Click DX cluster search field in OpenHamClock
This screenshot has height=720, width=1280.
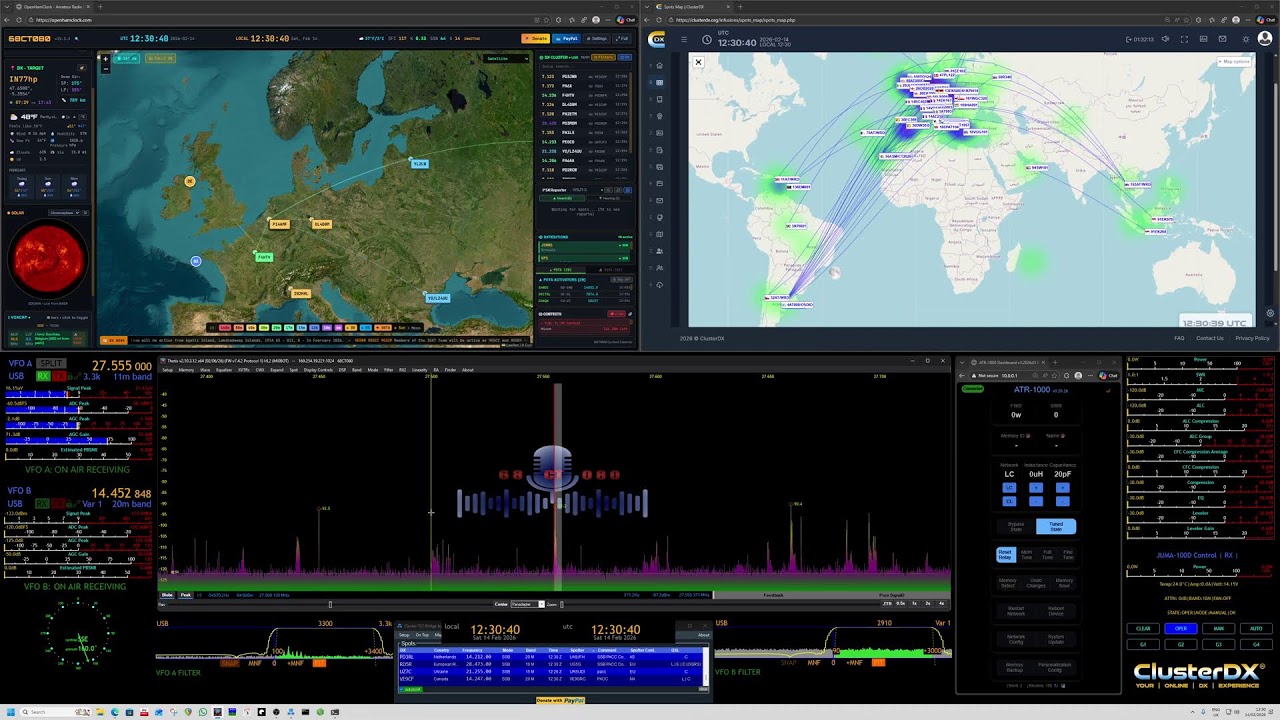click(586, 67)
